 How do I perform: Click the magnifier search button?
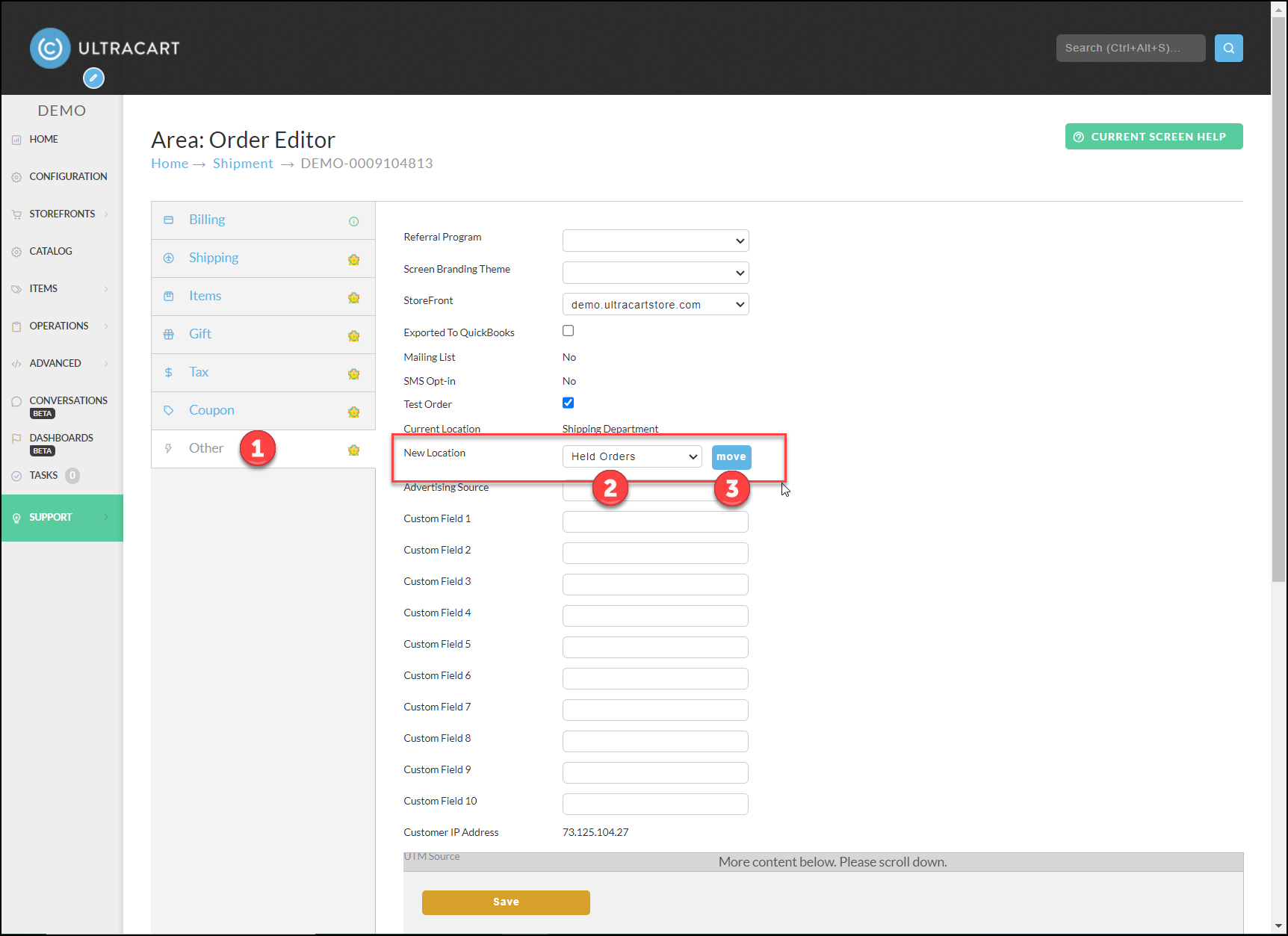coord(1228,48)
